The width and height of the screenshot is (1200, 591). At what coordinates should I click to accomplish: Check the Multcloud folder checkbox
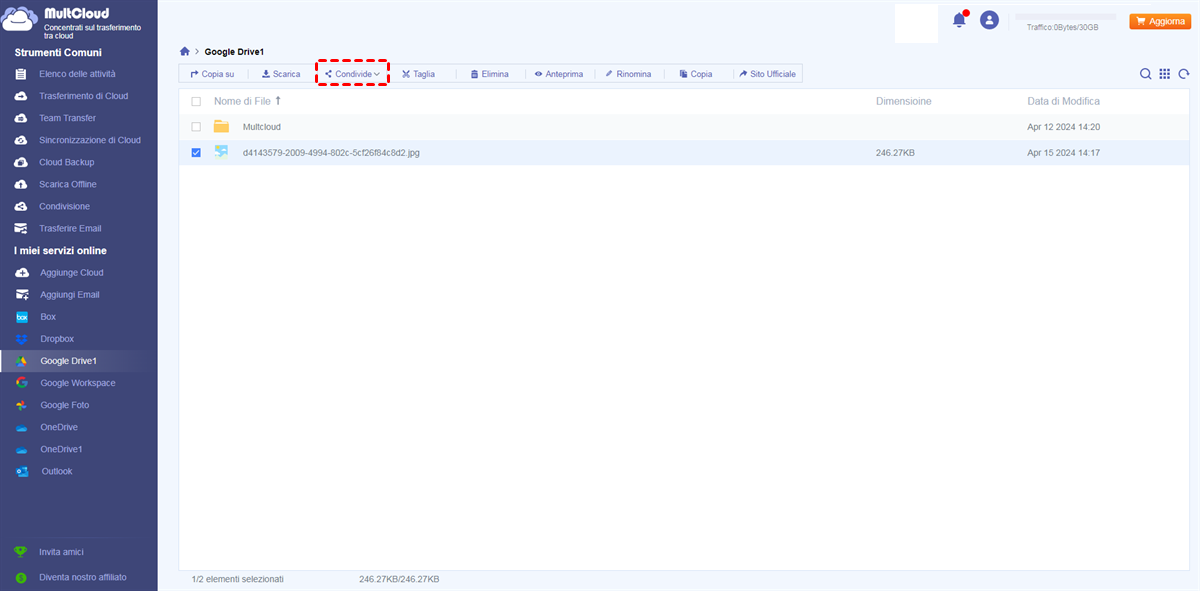[196, 127]
